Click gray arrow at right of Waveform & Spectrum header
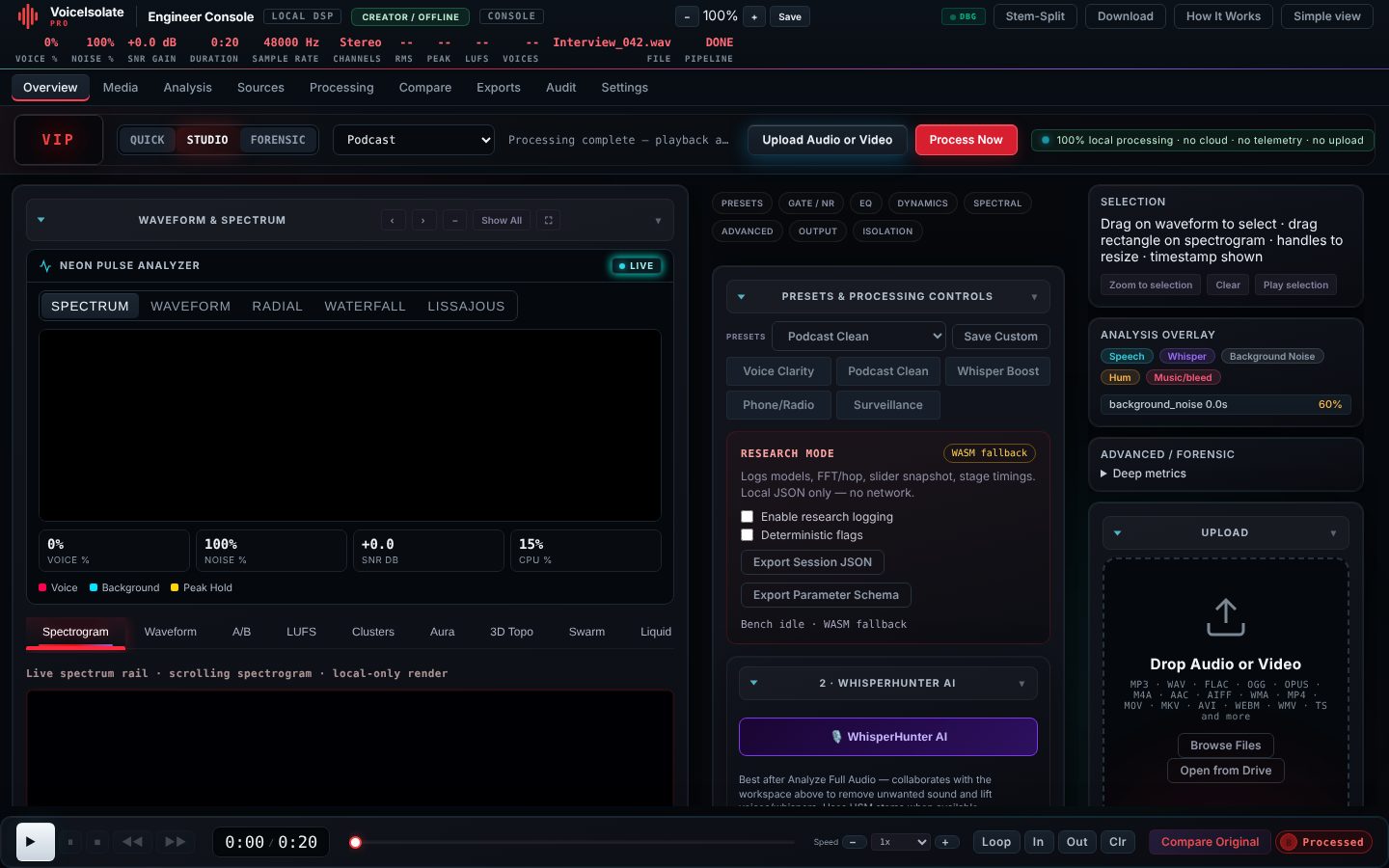The image size is (1389, 868). 658,221
